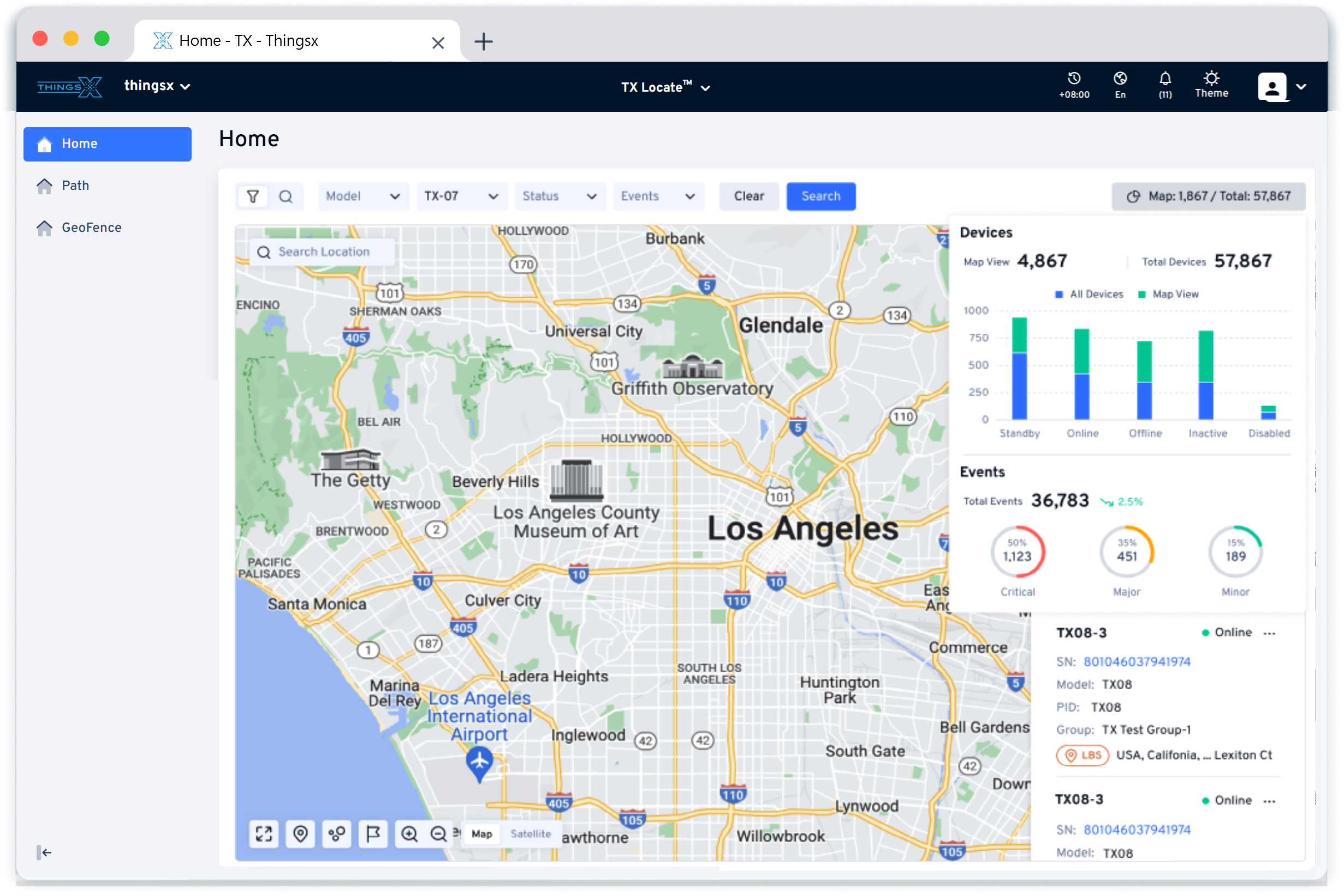Toggle All Devices legend series
The image size is (1344, 896).
[1089, 294]
